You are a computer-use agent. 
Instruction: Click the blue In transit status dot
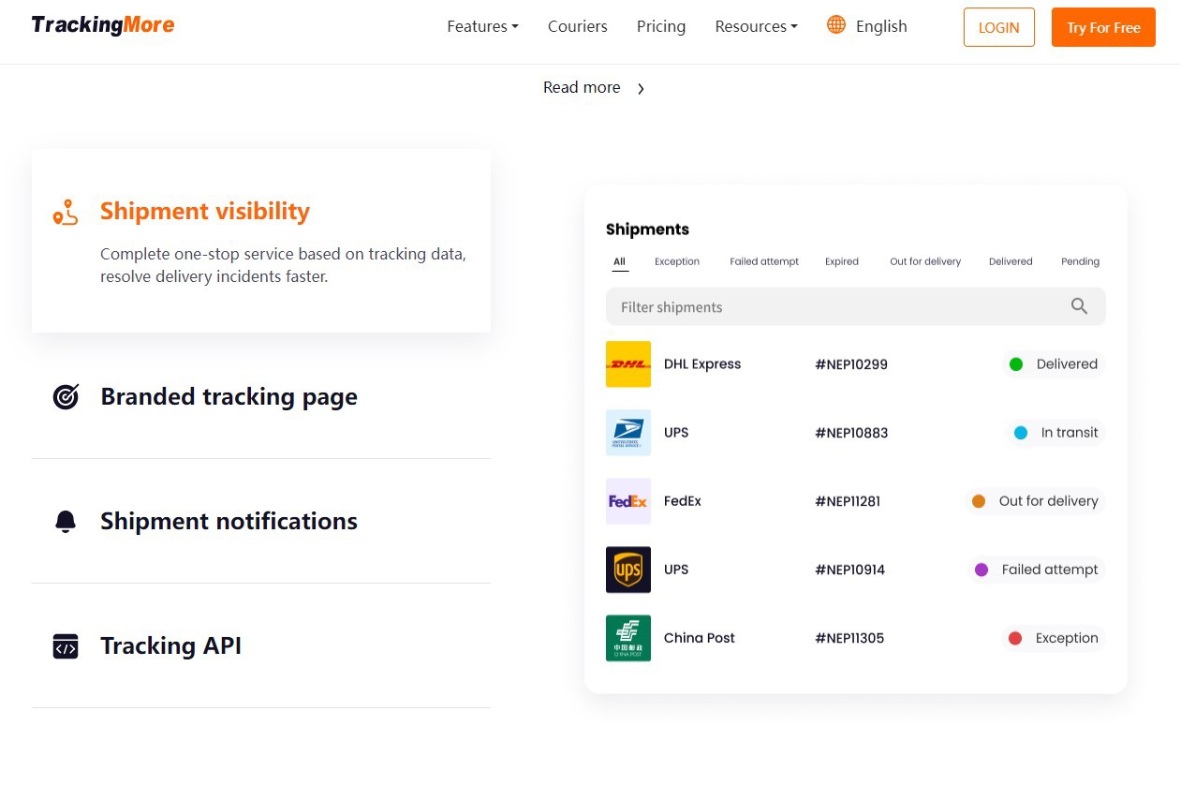pyautogui.click(x=1021, y=433)
